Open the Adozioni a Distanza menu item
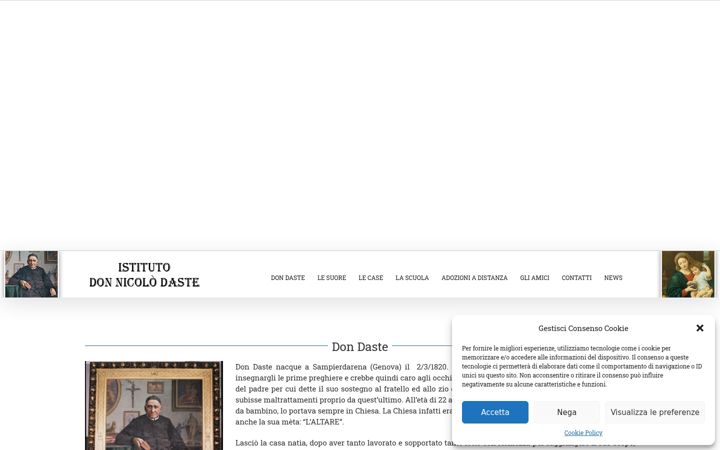Screen dimensions: 720x450 tap(474, 277)
